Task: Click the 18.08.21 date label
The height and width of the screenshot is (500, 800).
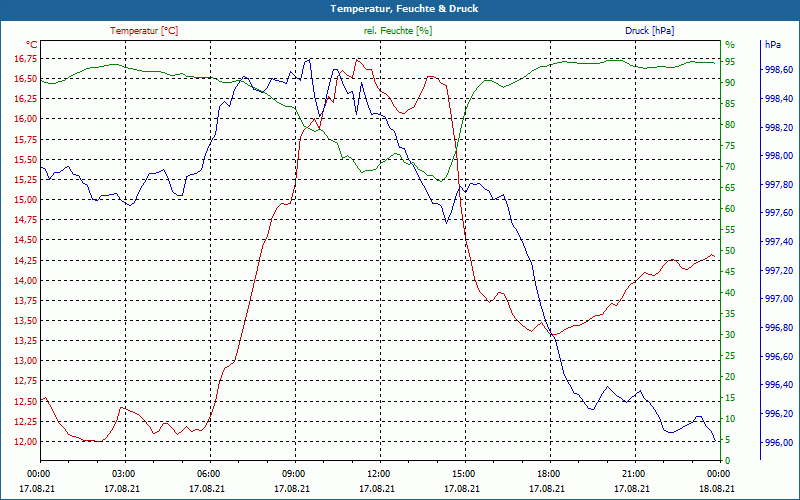Action: point(716,489)
